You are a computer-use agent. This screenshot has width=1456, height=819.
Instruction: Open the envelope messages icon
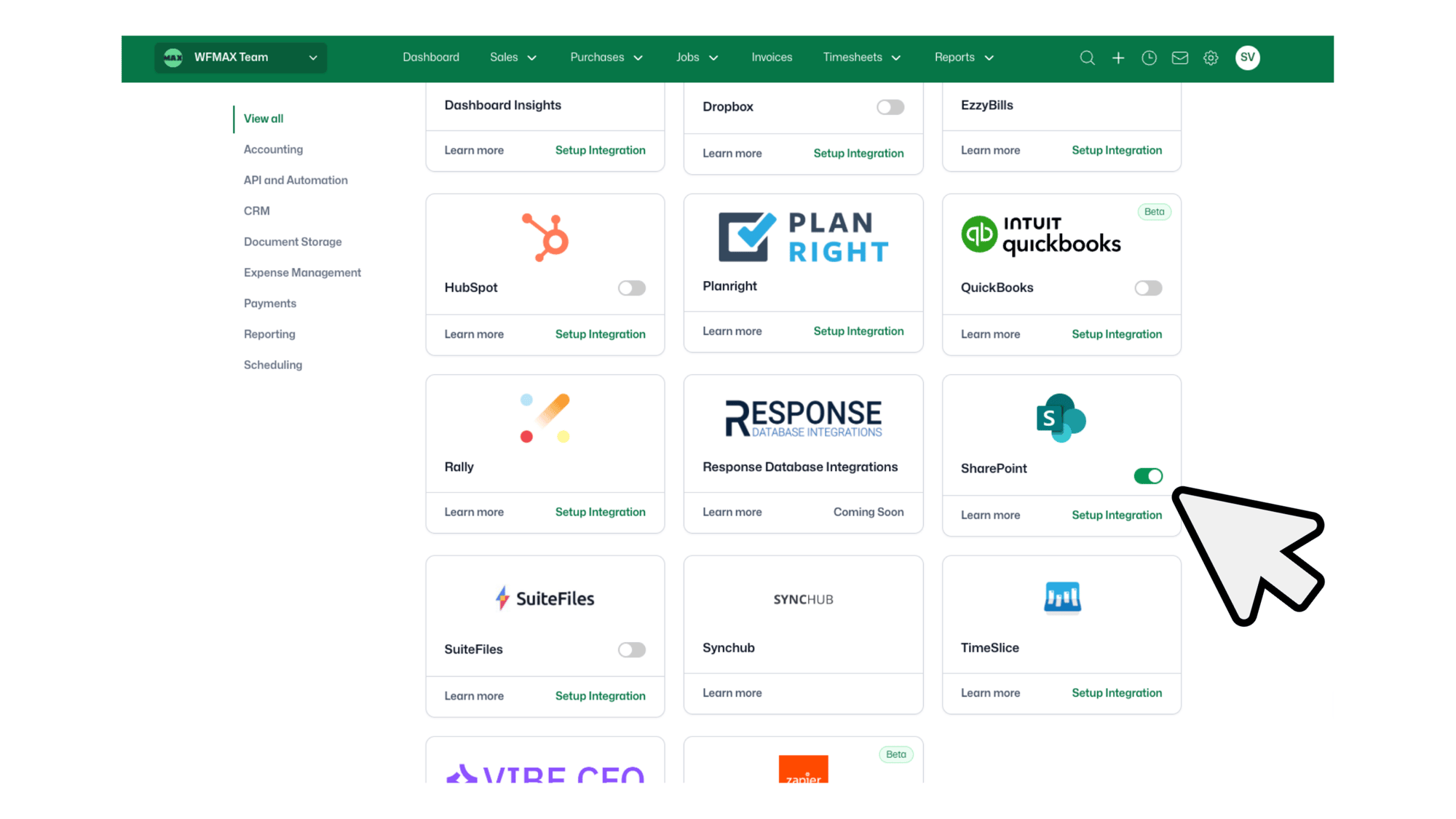point(1180,58)
